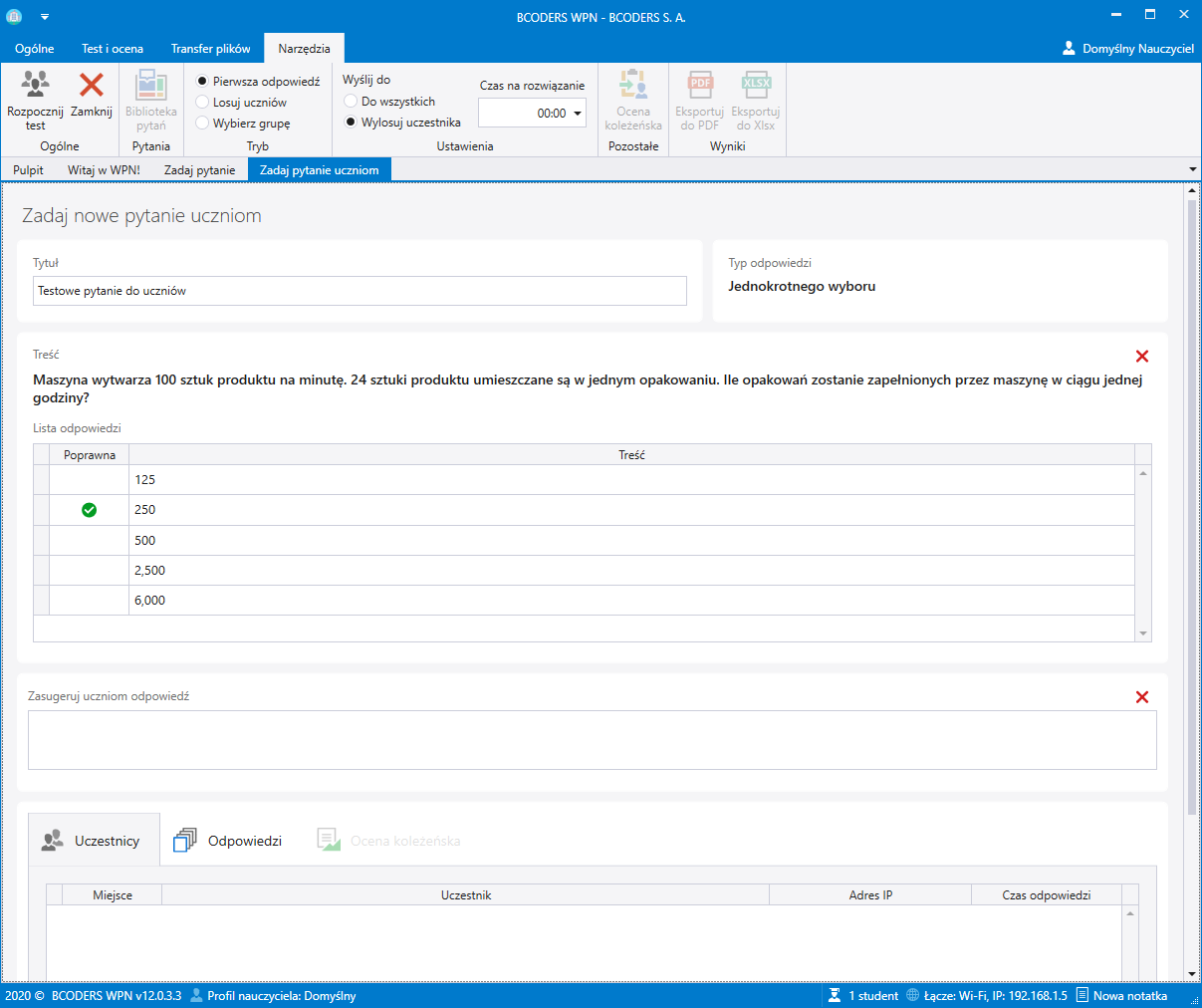Click Jednokrotnego wyboru answer type

[x=802, y=286]
